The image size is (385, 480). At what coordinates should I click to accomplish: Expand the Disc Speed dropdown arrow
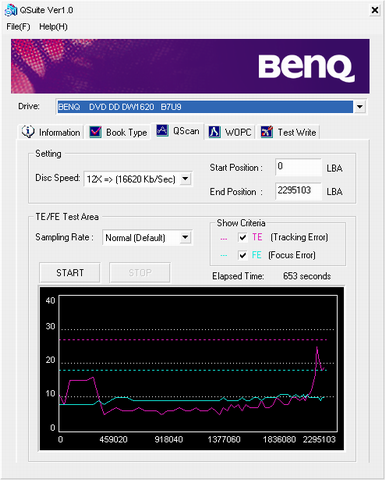pos(185,179)
